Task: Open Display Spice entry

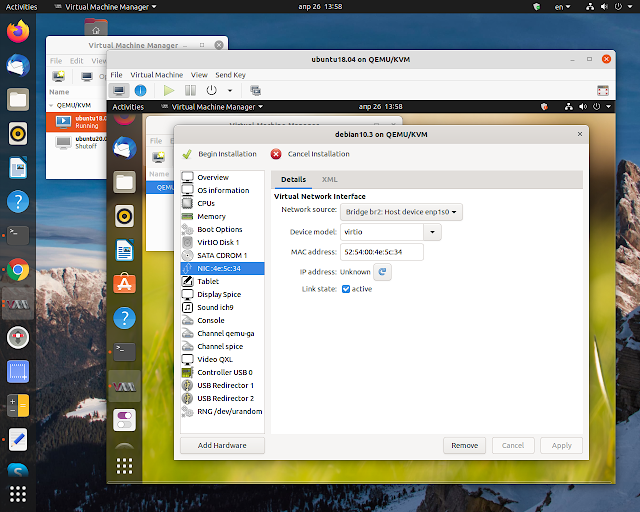Action: (222, 294)
